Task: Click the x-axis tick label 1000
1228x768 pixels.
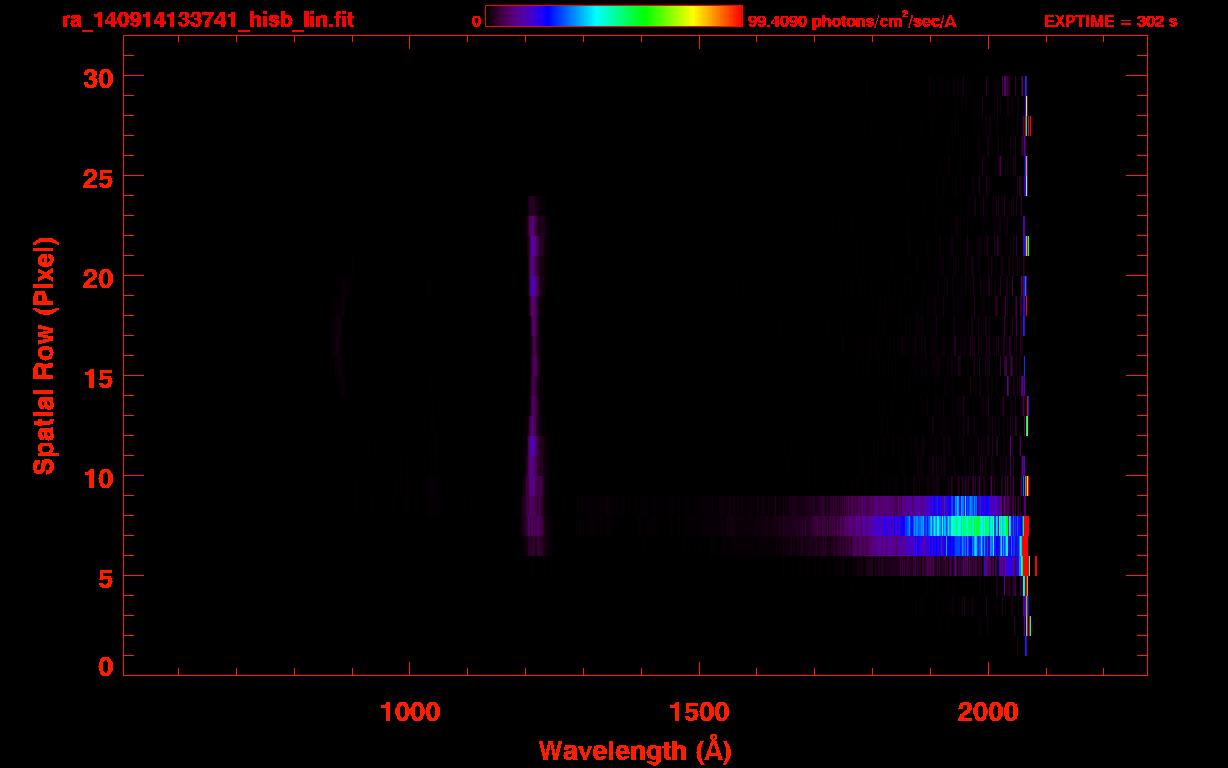Action: pyautogui.click(x=410, y=712)
